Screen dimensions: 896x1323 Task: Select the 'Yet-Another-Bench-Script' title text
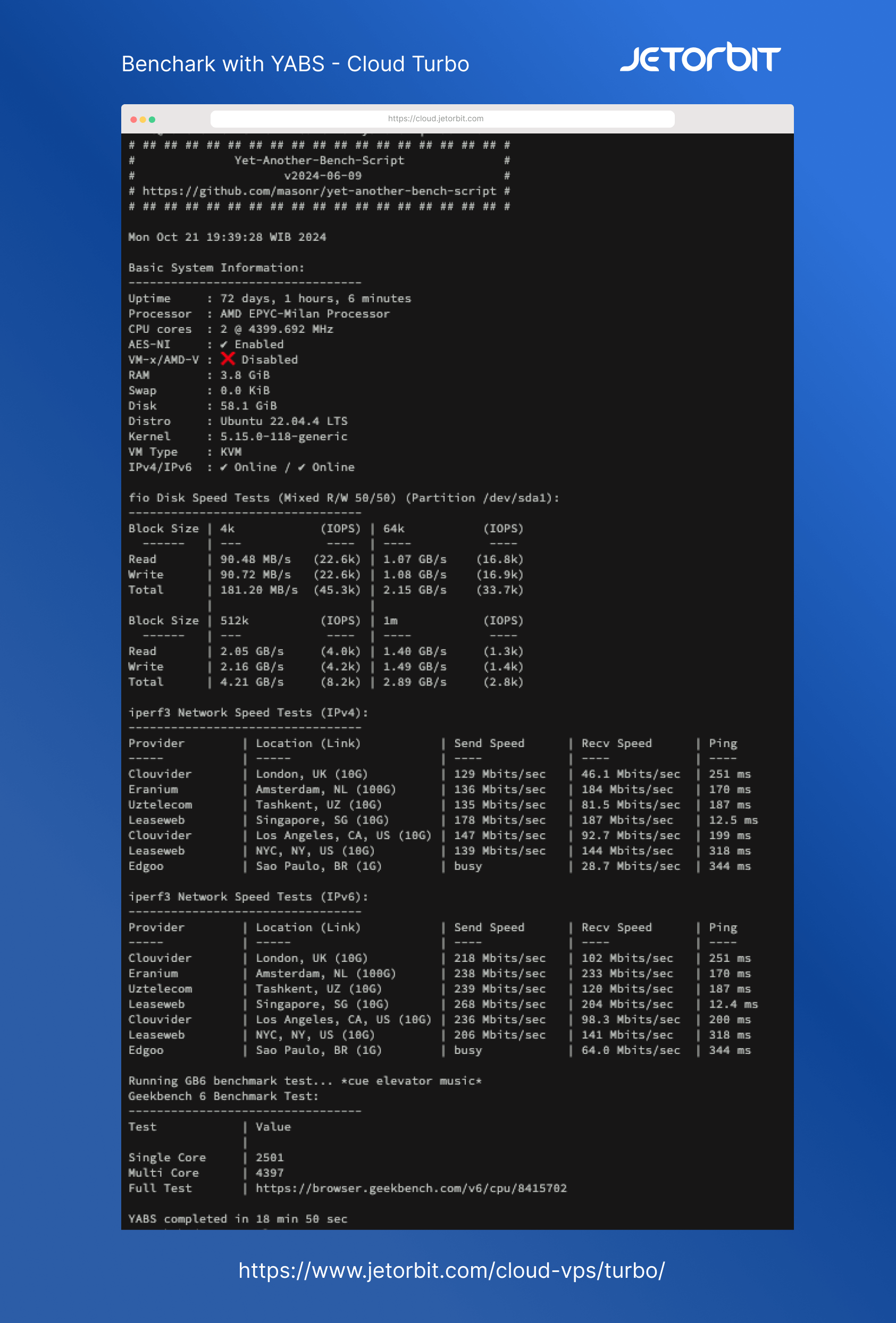point(320,161)
